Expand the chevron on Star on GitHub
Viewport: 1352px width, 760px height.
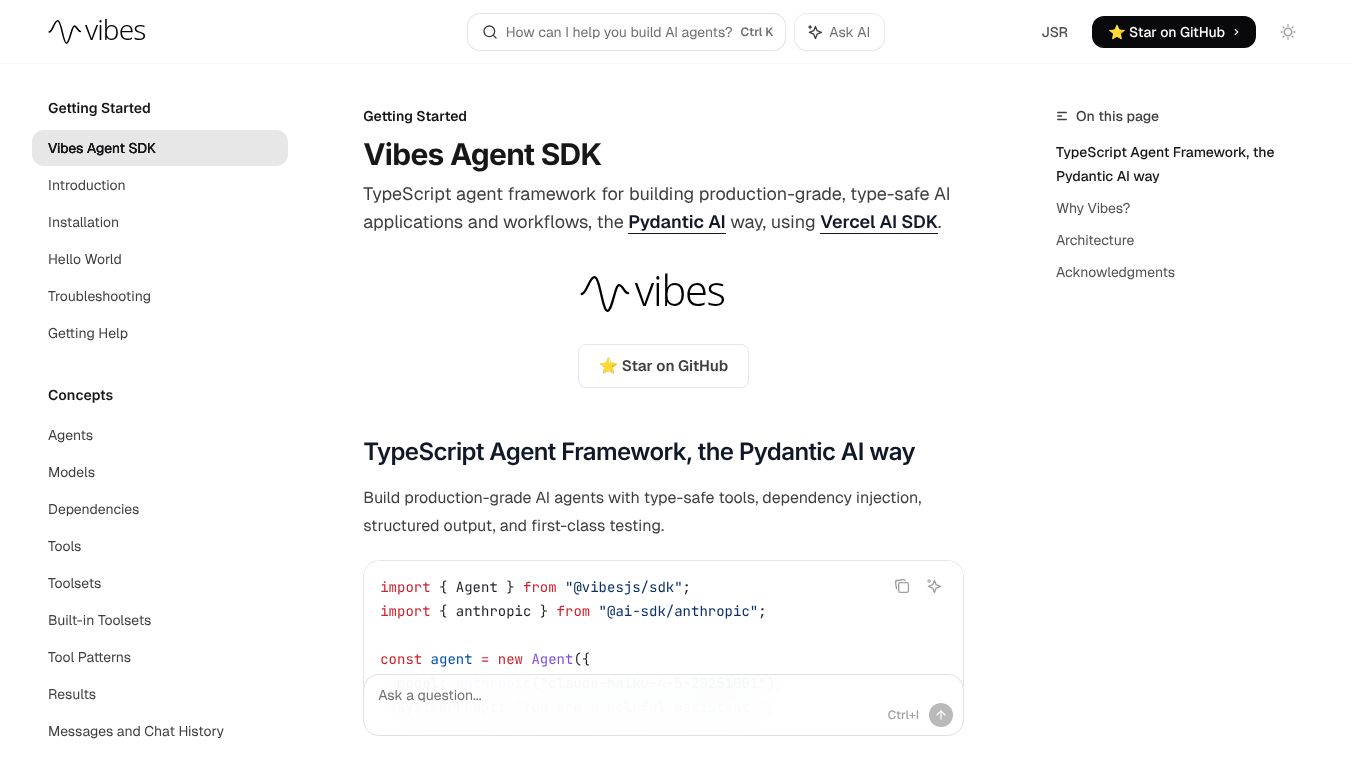1237,32
